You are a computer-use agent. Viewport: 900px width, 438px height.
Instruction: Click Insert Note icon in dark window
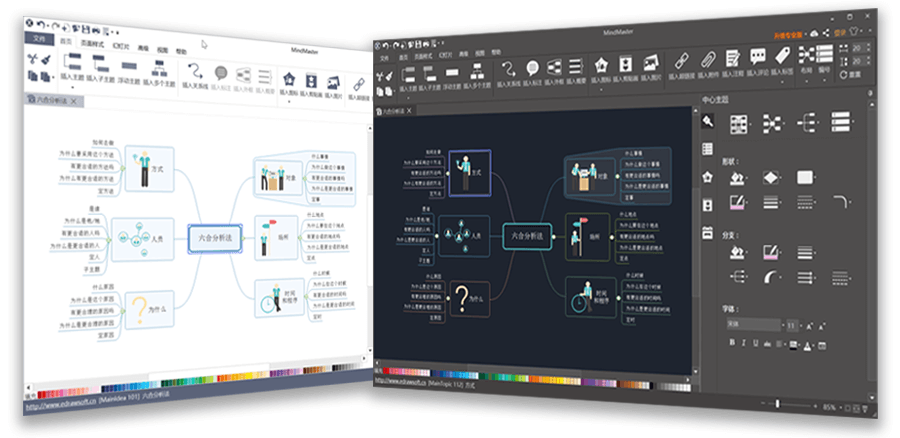click(x=732, y=57)
